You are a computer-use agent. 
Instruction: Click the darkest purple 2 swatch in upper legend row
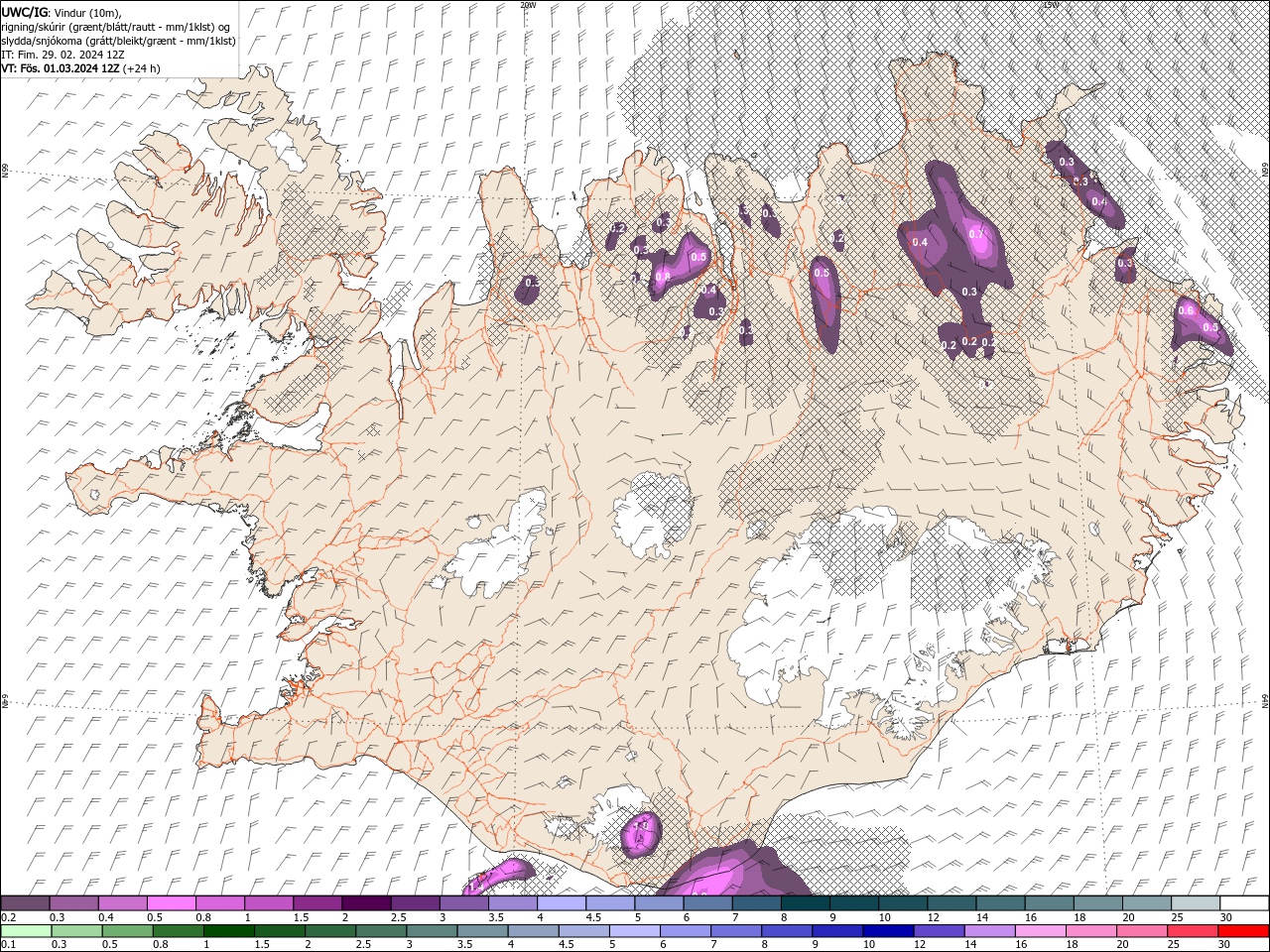365,903
